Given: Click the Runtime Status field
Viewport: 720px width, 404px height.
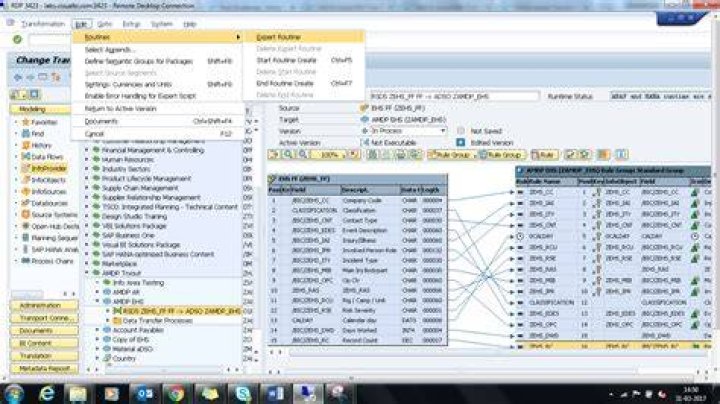Looking at the screenshot, I should [x=660, y=96].
